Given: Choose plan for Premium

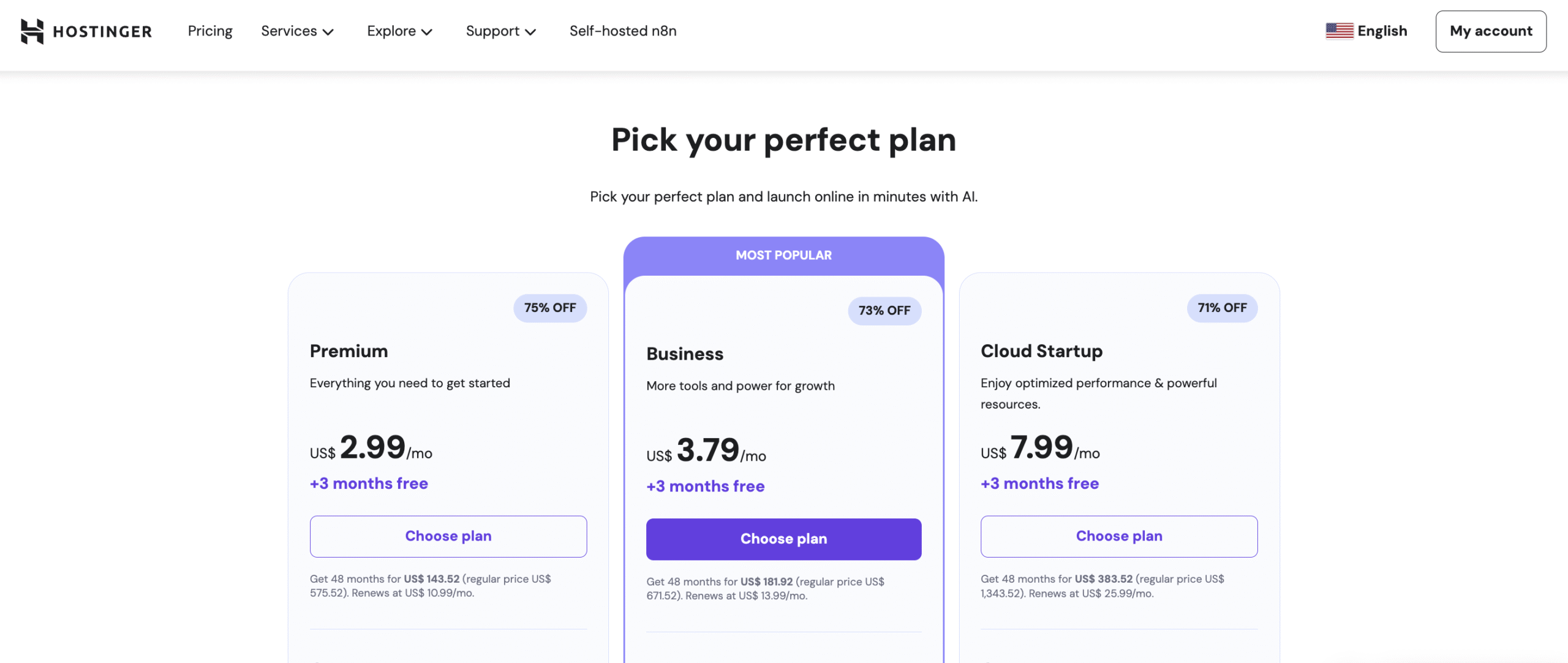Looking at the screenshot, I should [448, 536].
